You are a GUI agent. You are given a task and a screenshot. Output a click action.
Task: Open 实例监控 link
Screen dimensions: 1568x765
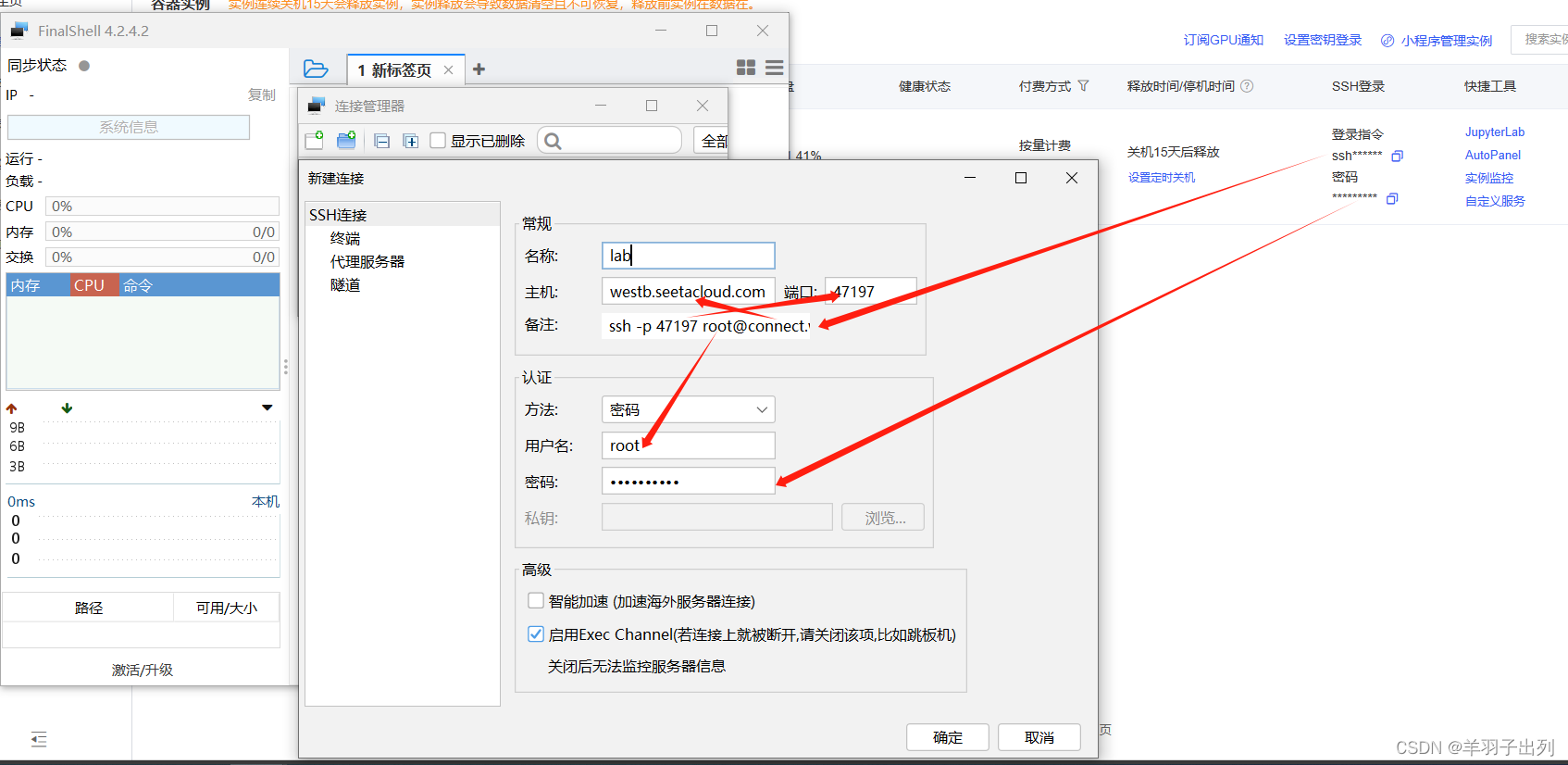pos(1489,178)
